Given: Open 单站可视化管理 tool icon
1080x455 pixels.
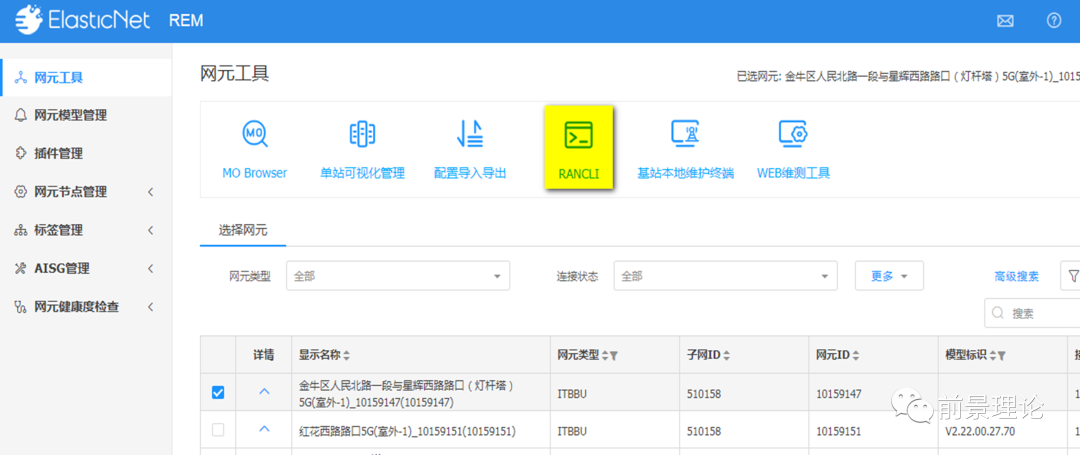Looking at the screenshot, I should [362, 150].
